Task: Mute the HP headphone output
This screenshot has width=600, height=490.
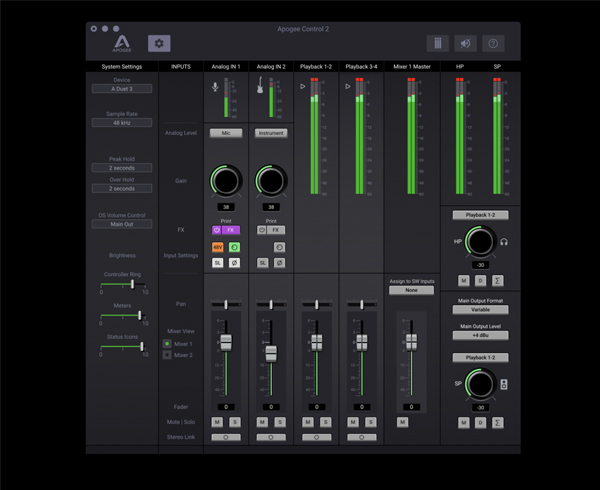Action: point(464,281)
